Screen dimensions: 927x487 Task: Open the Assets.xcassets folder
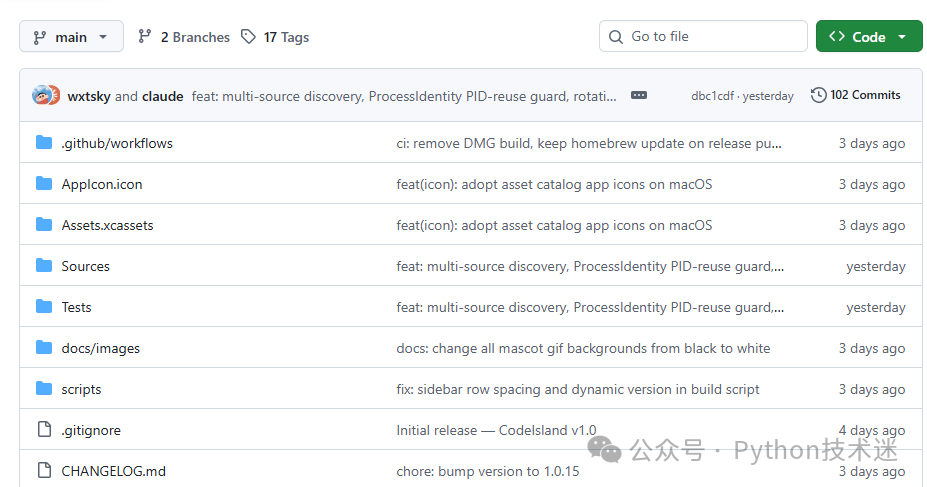point(108,225)
